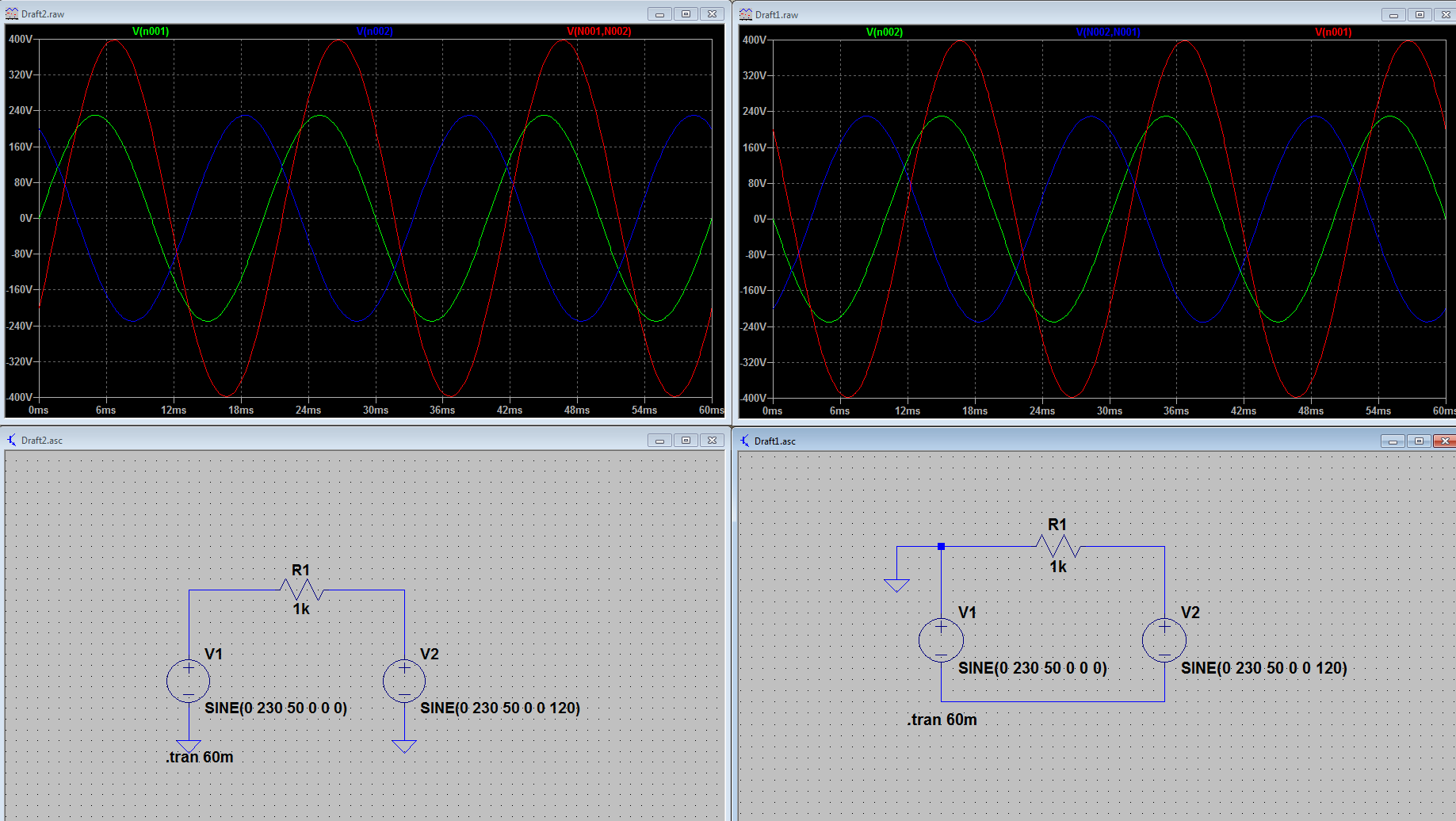Click the V1 label in Draft2.asc
The height and width of the screenshot is (821, 1456).
pyautogui.click(x=214, y=654)
